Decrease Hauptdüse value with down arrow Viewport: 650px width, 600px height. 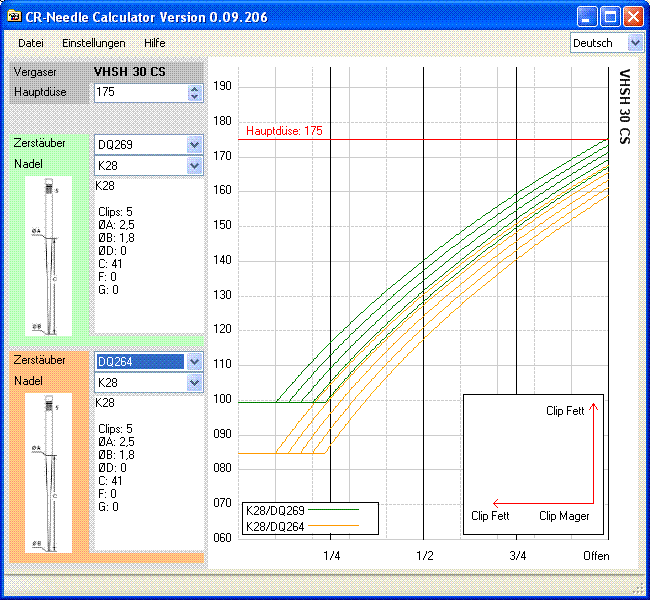click(195, 97)
